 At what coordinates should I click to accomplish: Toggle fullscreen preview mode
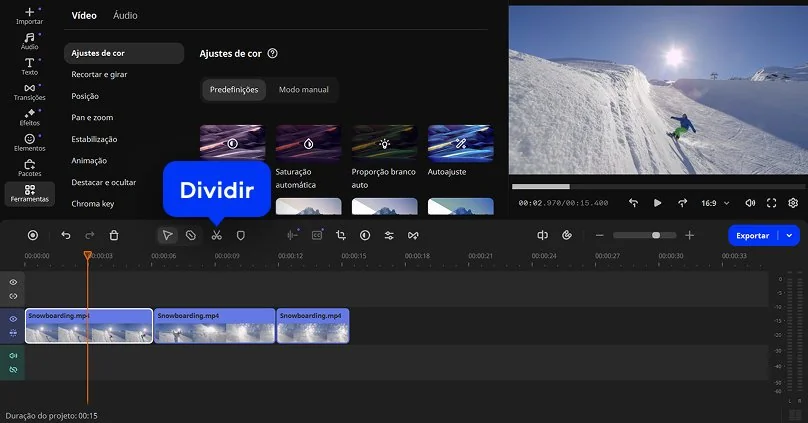pyautogui.click(x=771, y=203)
